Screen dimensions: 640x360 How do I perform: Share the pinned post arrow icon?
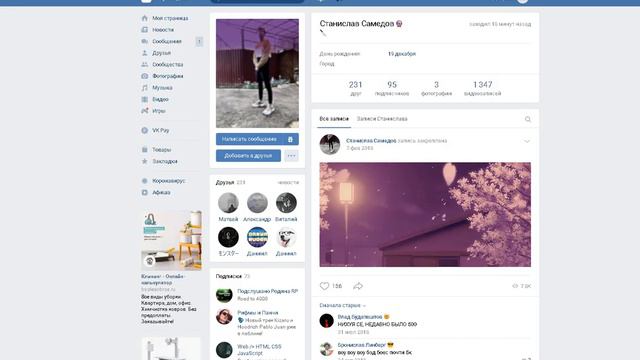358,286
